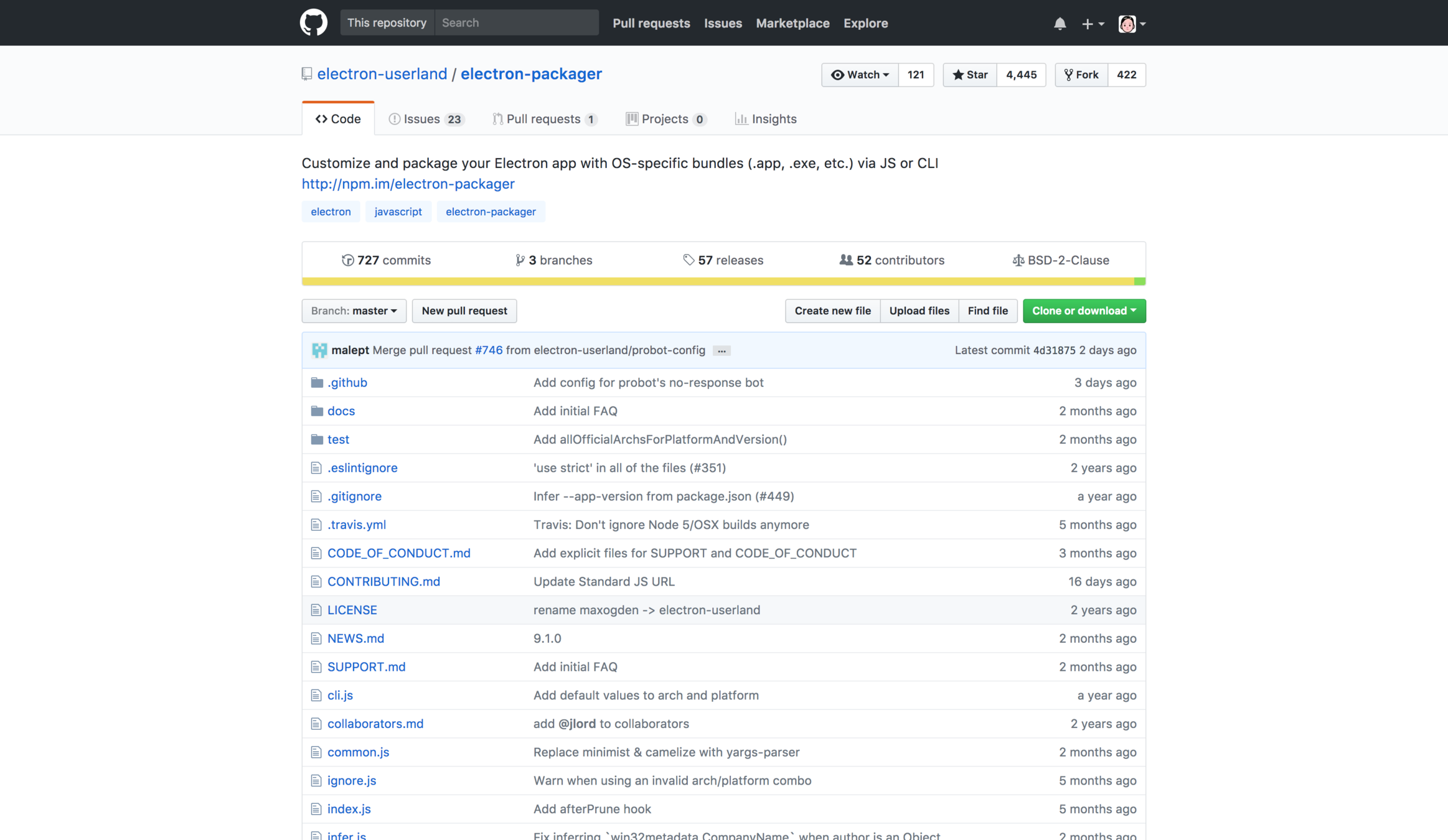
Task: Star the electron-packager repository
Action: [x=970, y=75]
